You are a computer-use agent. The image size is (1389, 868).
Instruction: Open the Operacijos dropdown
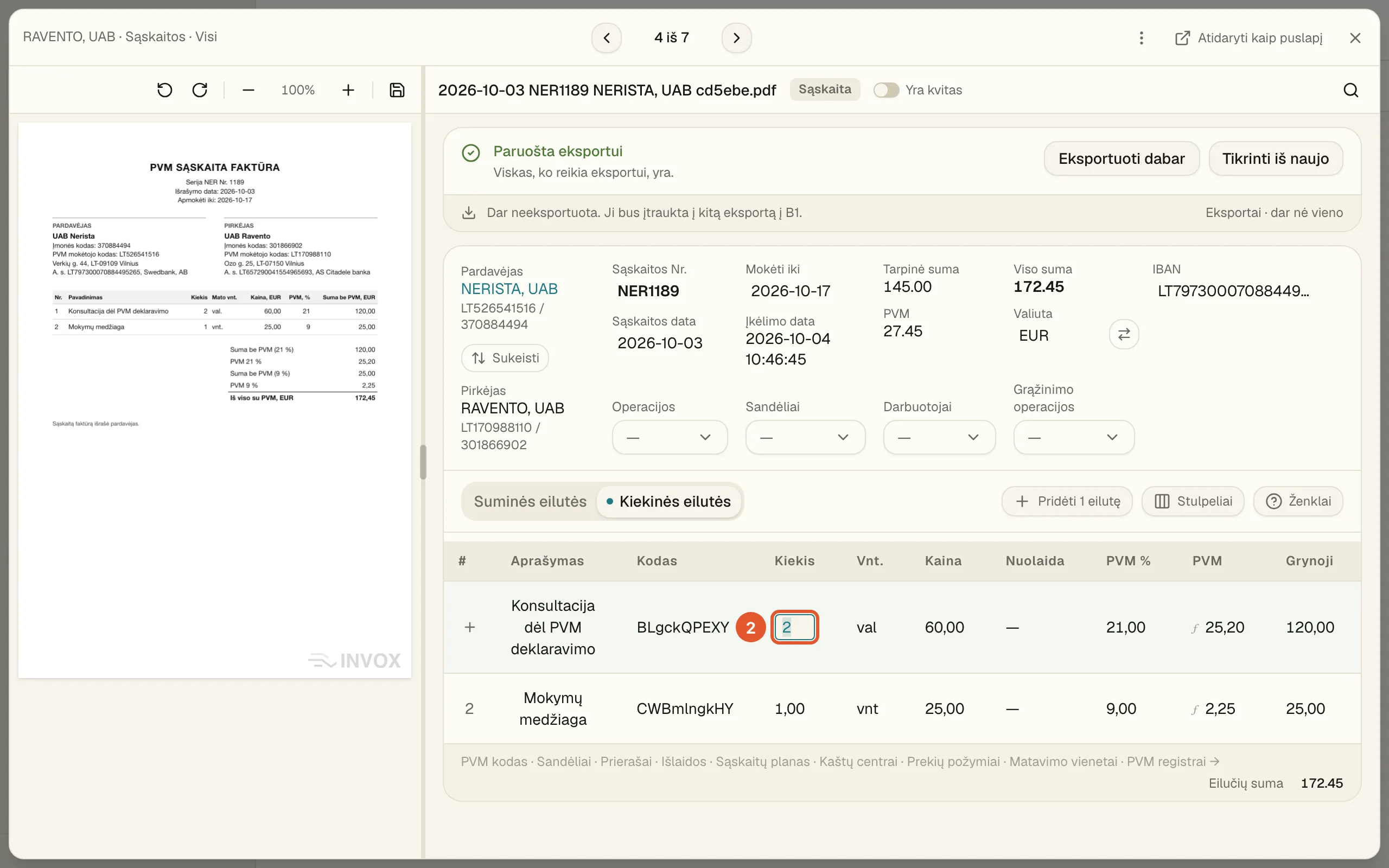coord(670,437)
